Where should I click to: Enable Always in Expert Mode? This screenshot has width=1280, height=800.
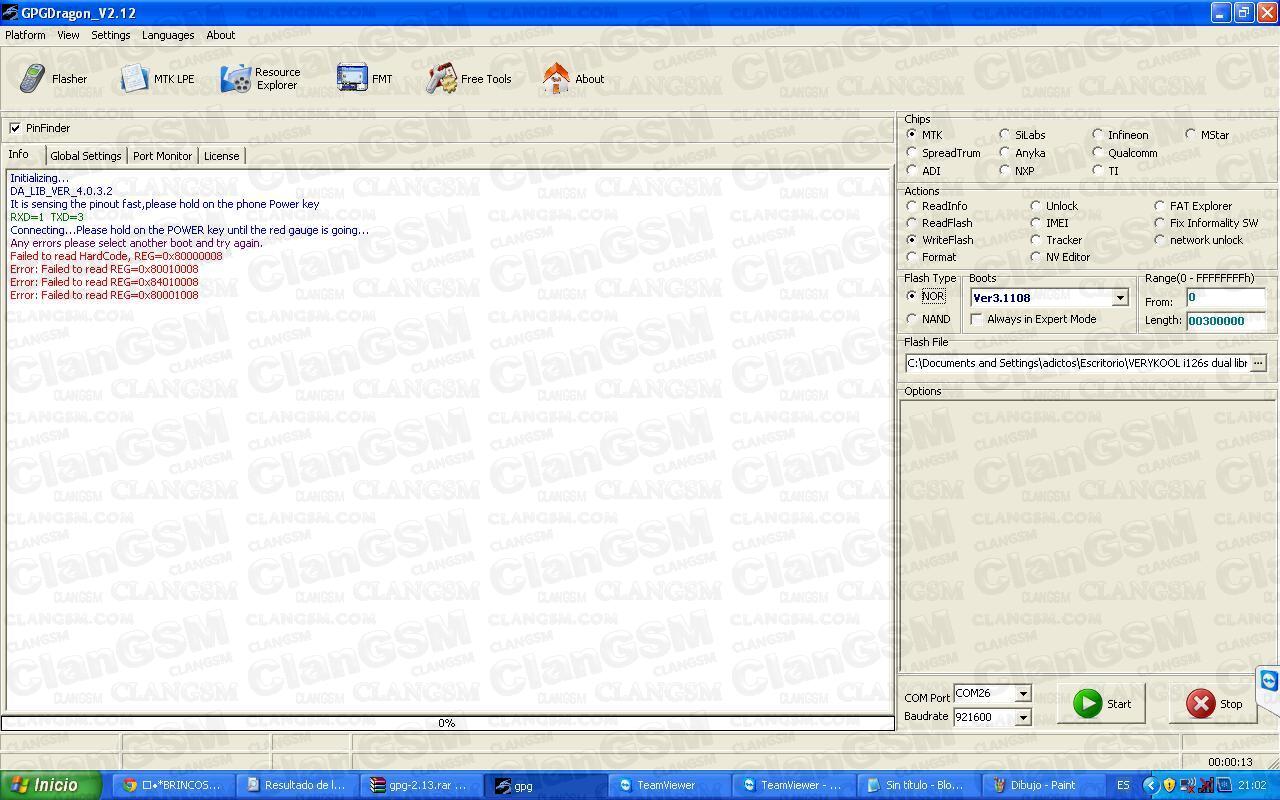pyautogui.click(x=977, y=319)
